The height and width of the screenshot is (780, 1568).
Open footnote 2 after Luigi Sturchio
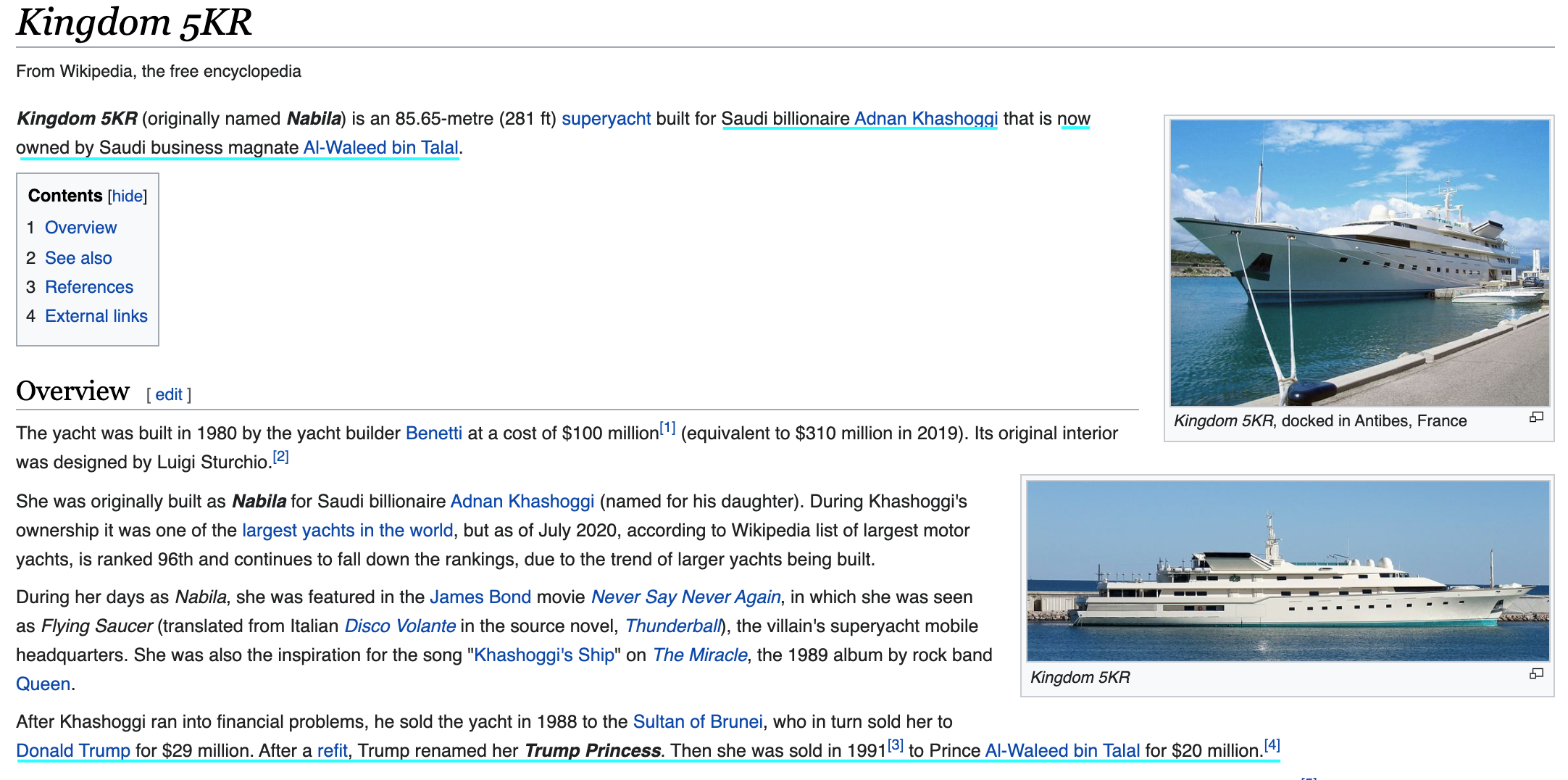pyautogui.click(x=280, y=457)
